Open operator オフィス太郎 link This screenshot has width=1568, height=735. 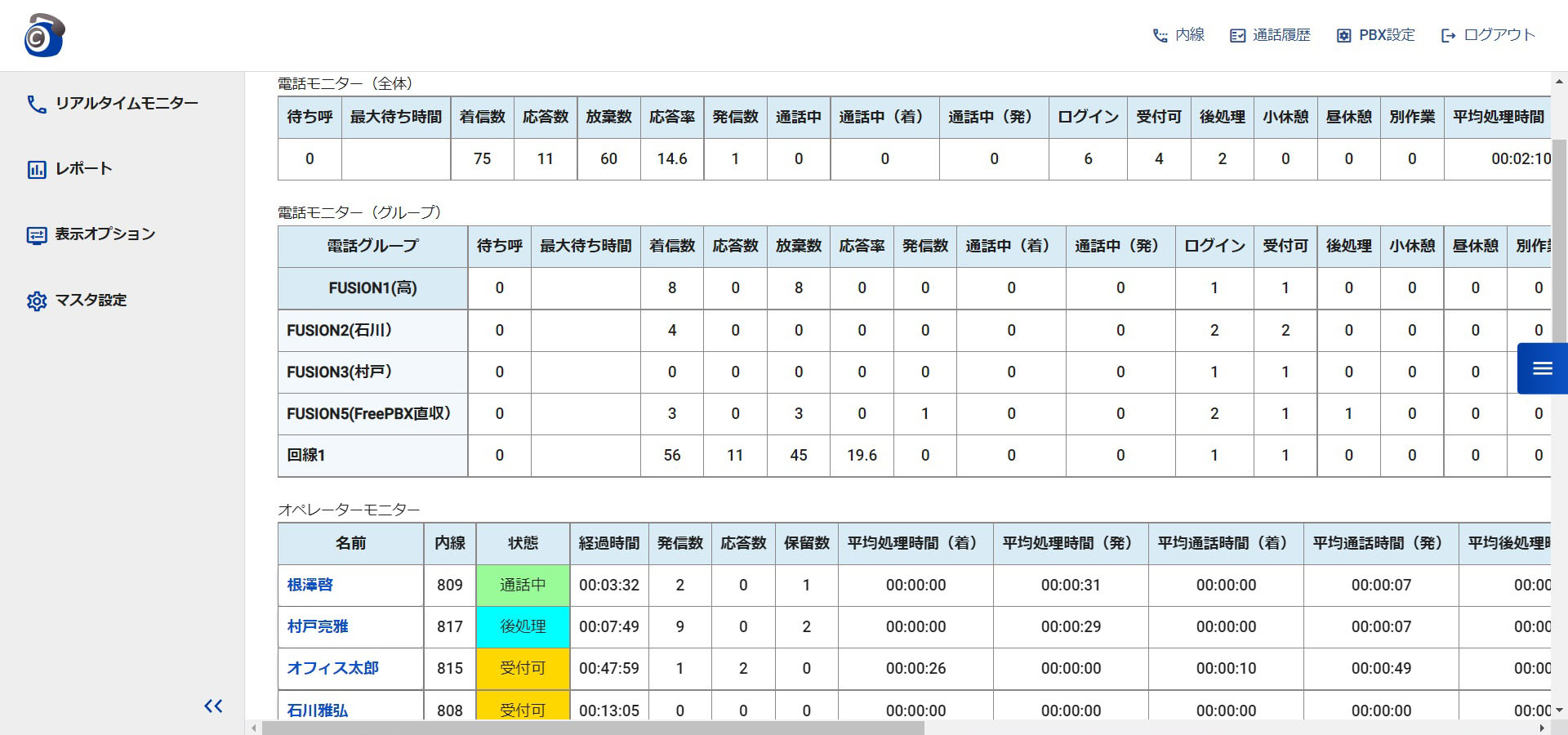click(x=332, y=668)
